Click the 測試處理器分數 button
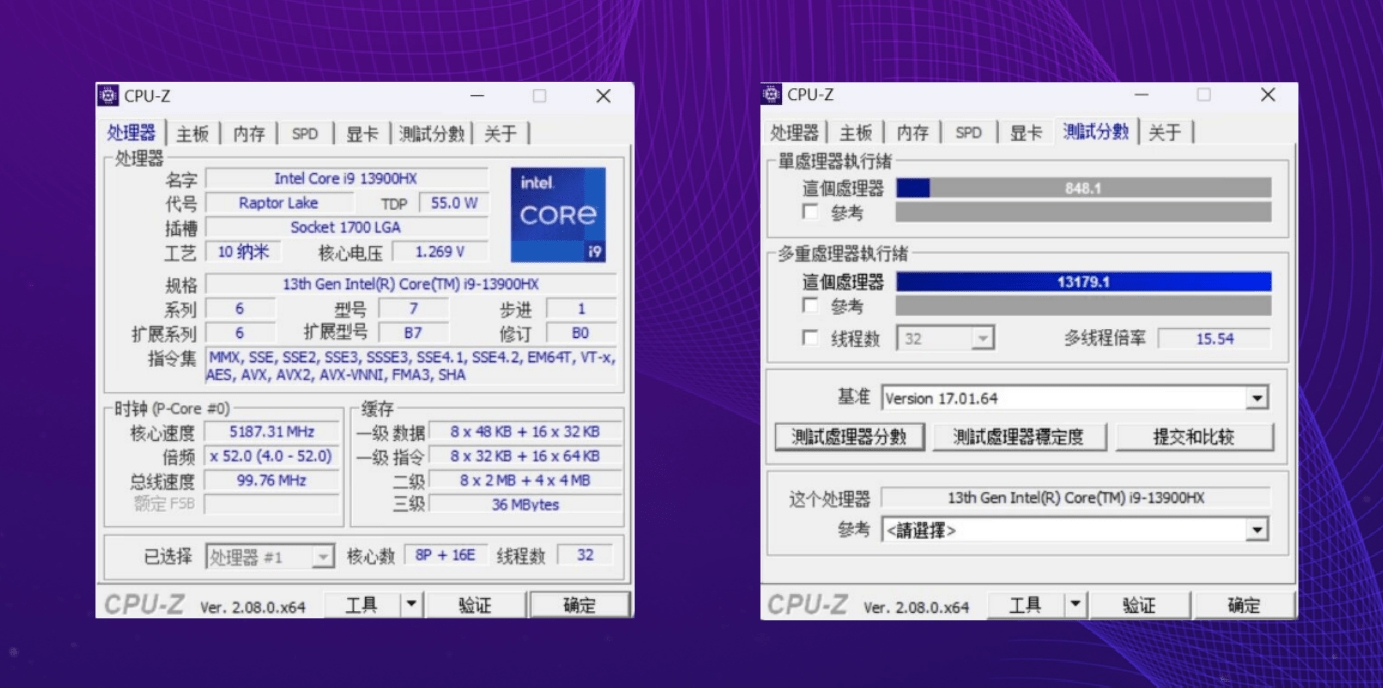 [x=849, y=437]
